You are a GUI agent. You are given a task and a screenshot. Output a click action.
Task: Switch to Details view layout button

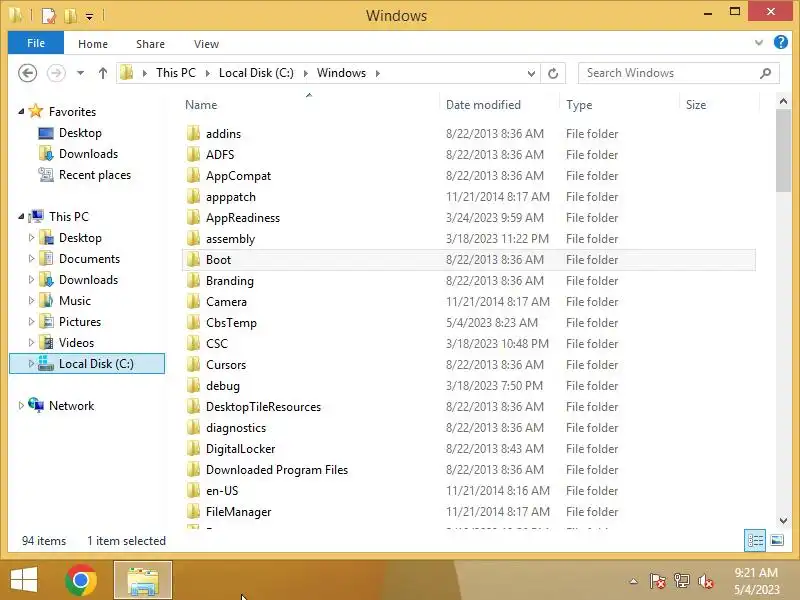tap(755, 540)
